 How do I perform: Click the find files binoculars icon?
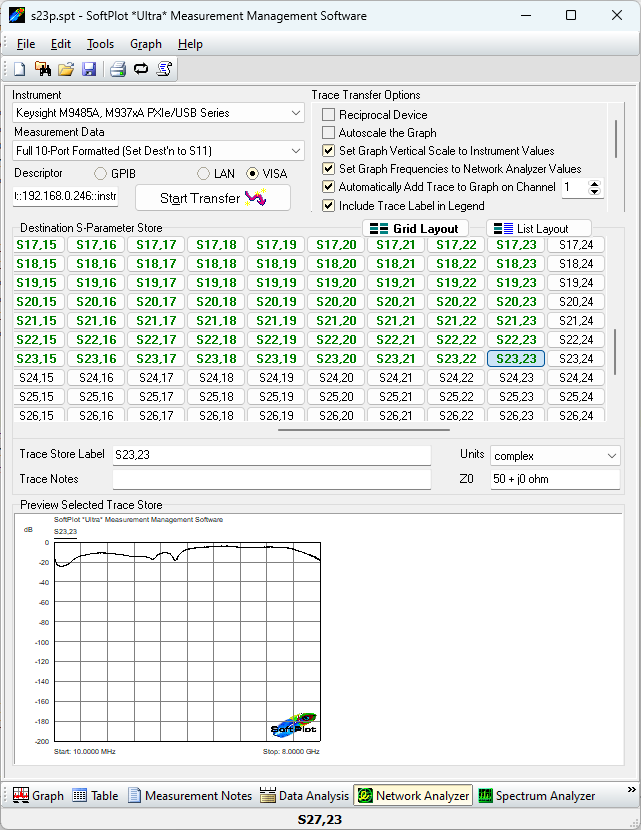tap(43, 69)
